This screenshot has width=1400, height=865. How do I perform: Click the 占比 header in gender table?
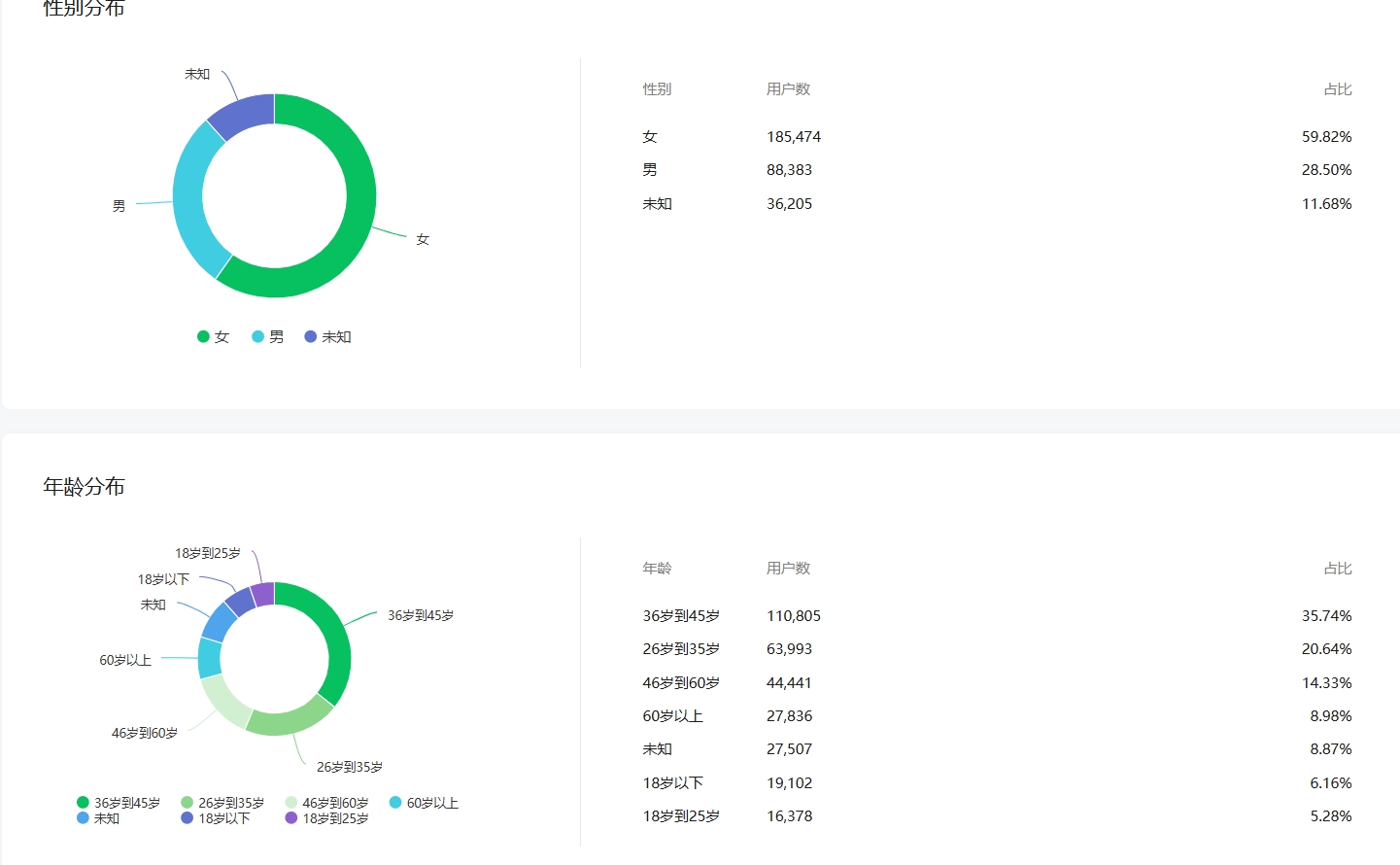[x=1338, y=89]
